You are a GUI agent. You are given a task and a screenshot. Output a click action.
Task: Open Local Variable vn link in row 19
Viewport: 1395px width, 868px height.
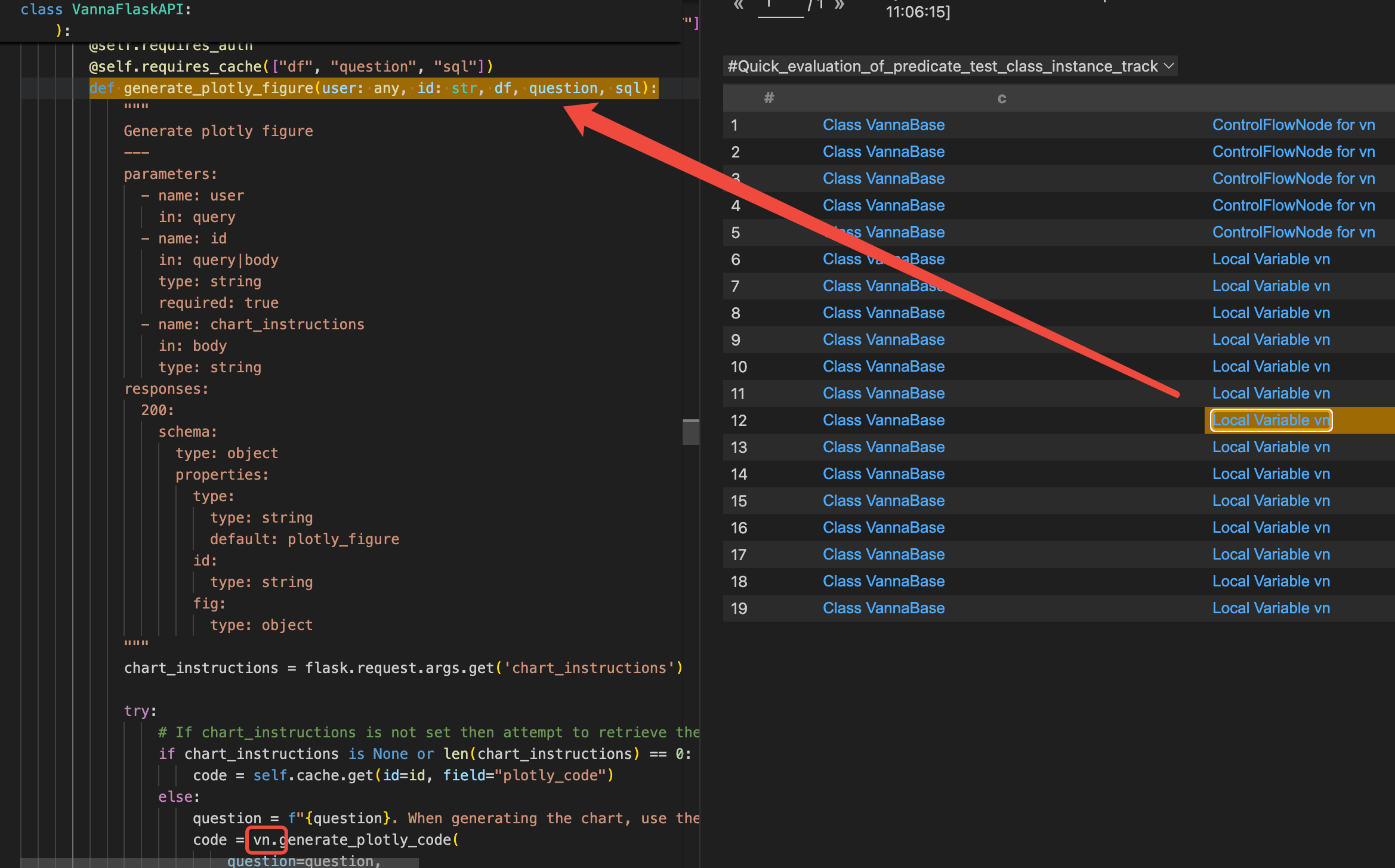click(x=1271, y=608)
